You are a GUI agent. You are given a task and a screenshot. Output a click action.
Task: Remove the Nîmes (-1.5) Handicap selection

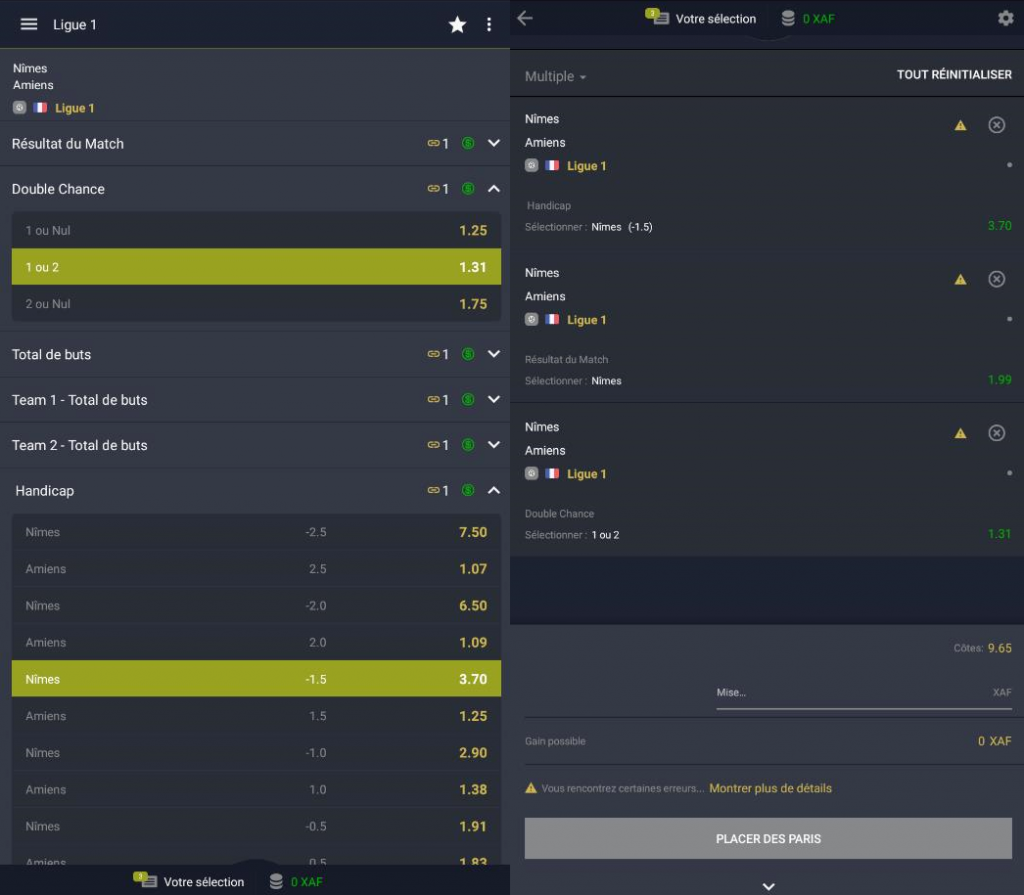point(996,125)
